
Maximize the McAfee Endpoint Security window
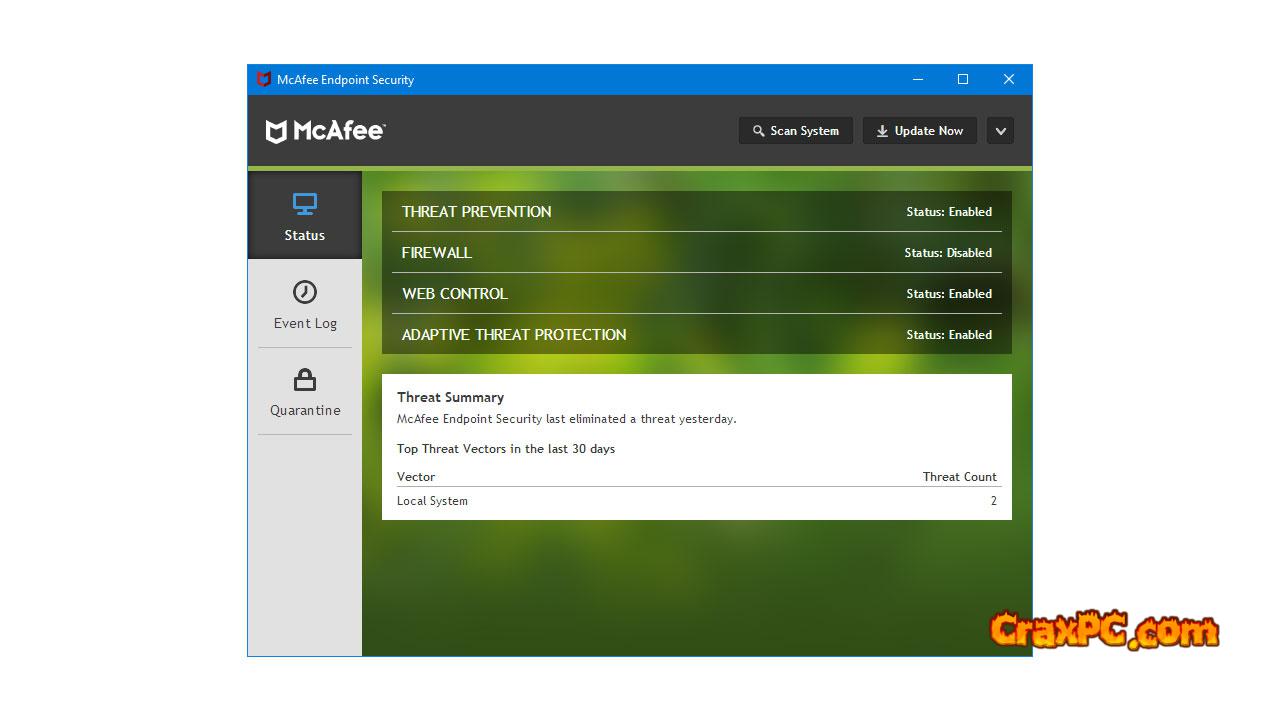pyautogui.click(x=963, y=80)
